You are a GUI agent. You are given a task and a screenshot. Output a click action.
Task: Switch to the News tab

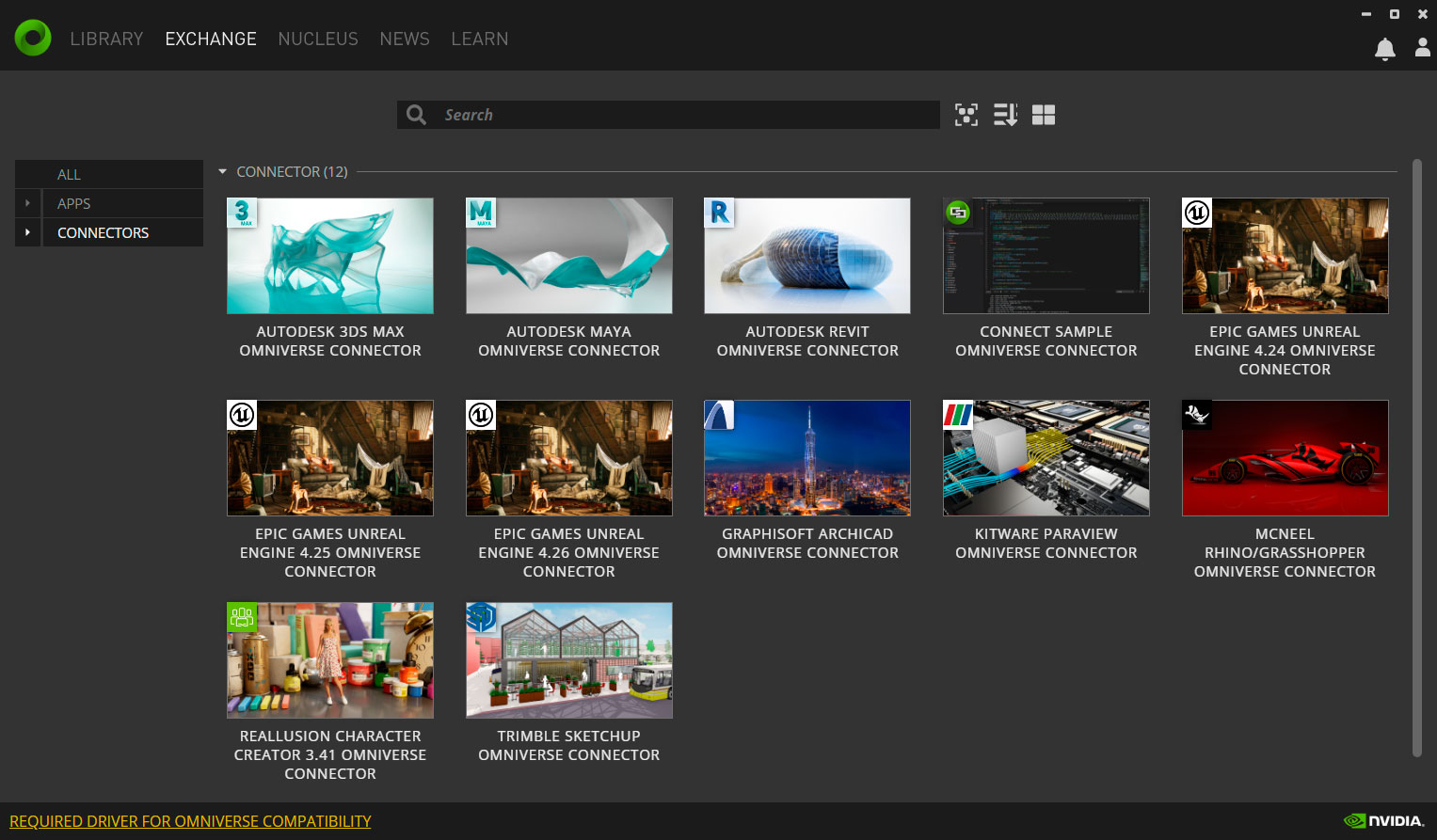point(405,39)
